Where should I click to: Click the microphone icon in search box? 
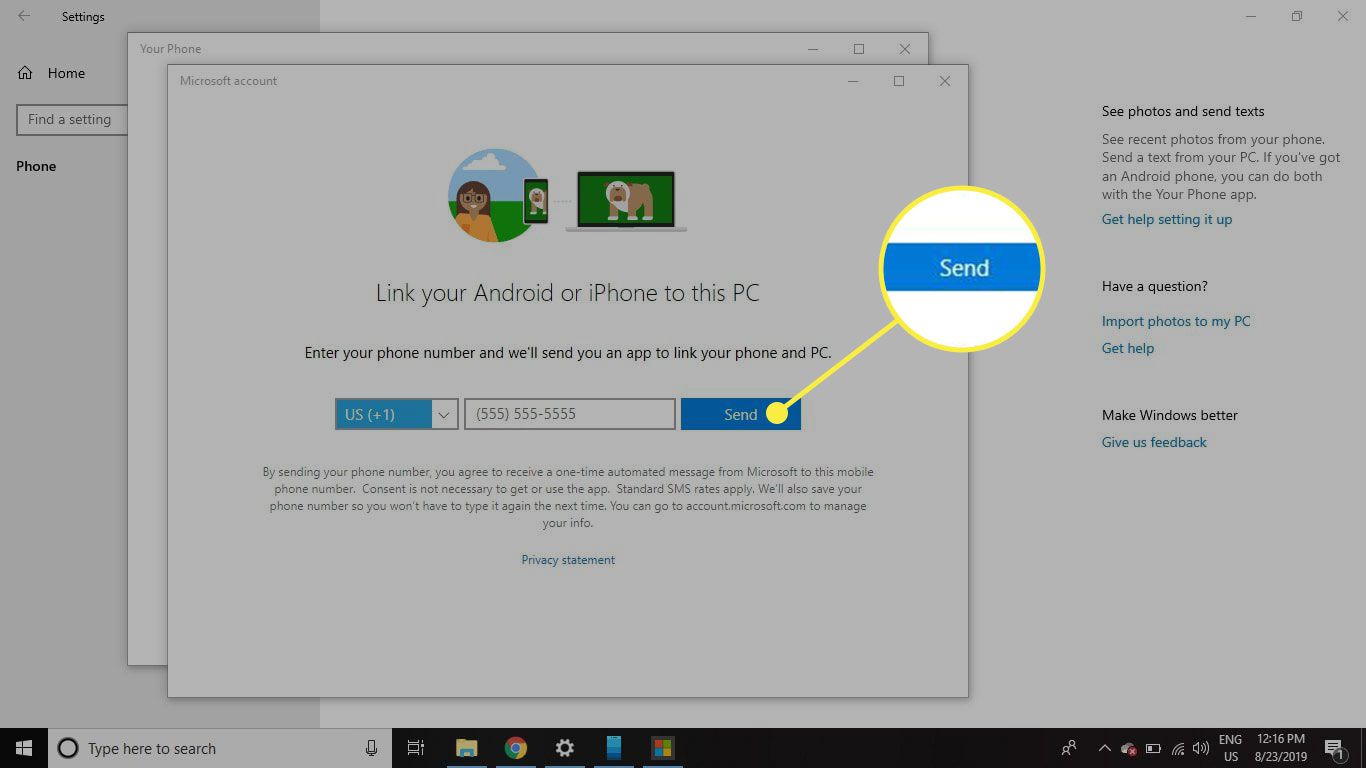pyautogui.click(x=371, y=748)
